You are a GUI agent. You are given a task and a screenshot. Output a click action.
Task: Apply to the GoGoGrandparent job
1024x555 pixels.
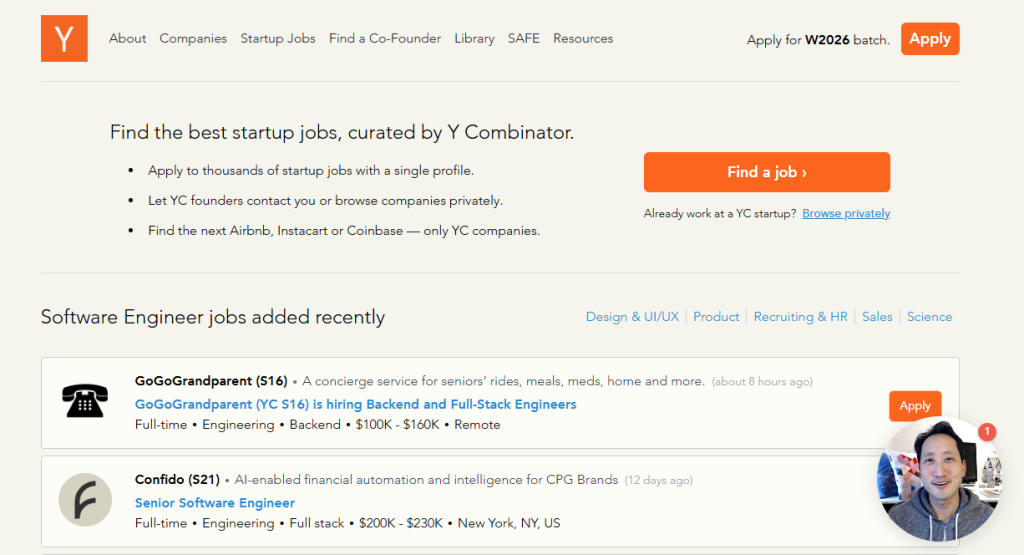[x=915, y=405]
